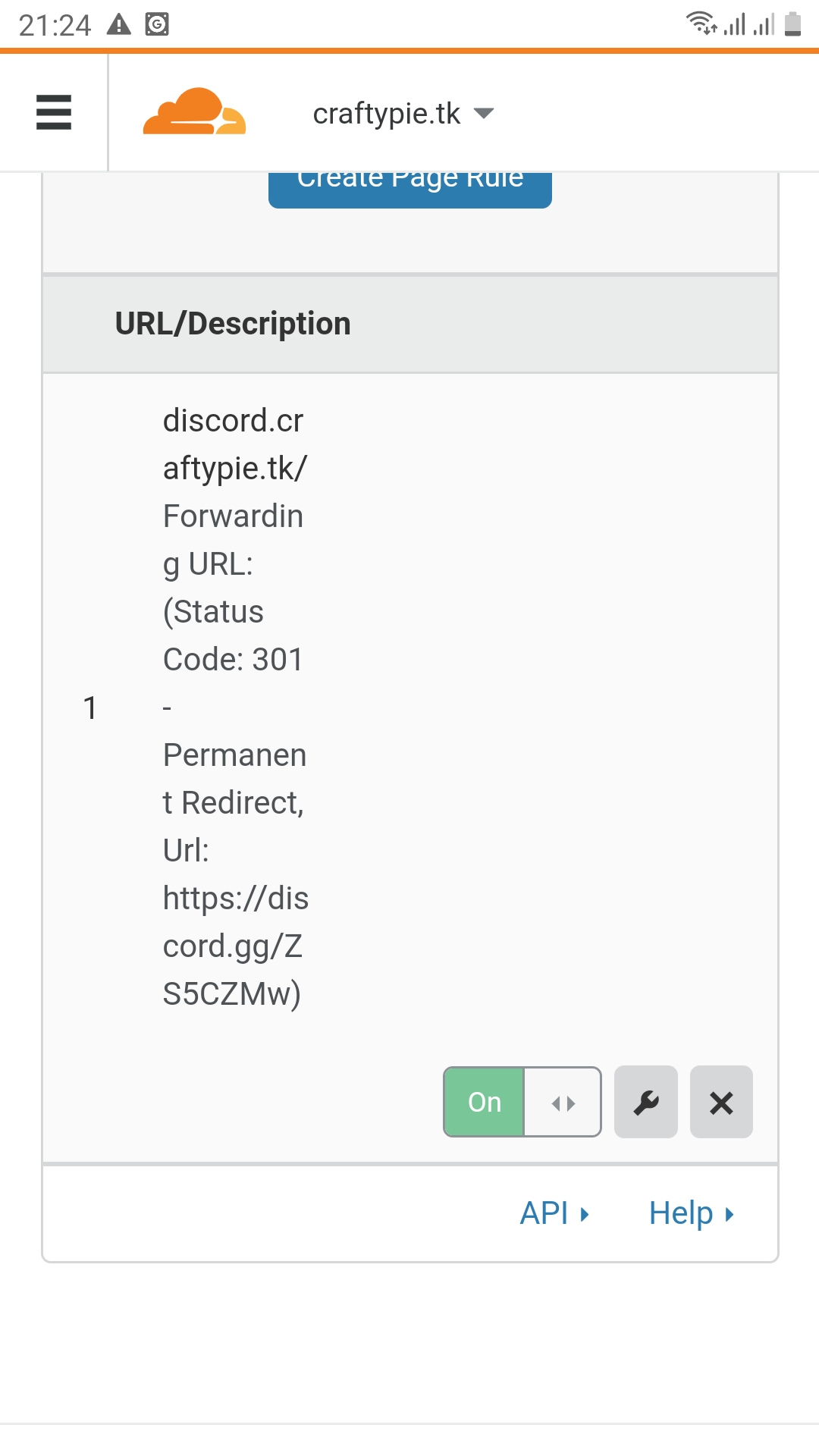Expand the API section chevron
The image size is (819, 1456).
pos(585,1212)
